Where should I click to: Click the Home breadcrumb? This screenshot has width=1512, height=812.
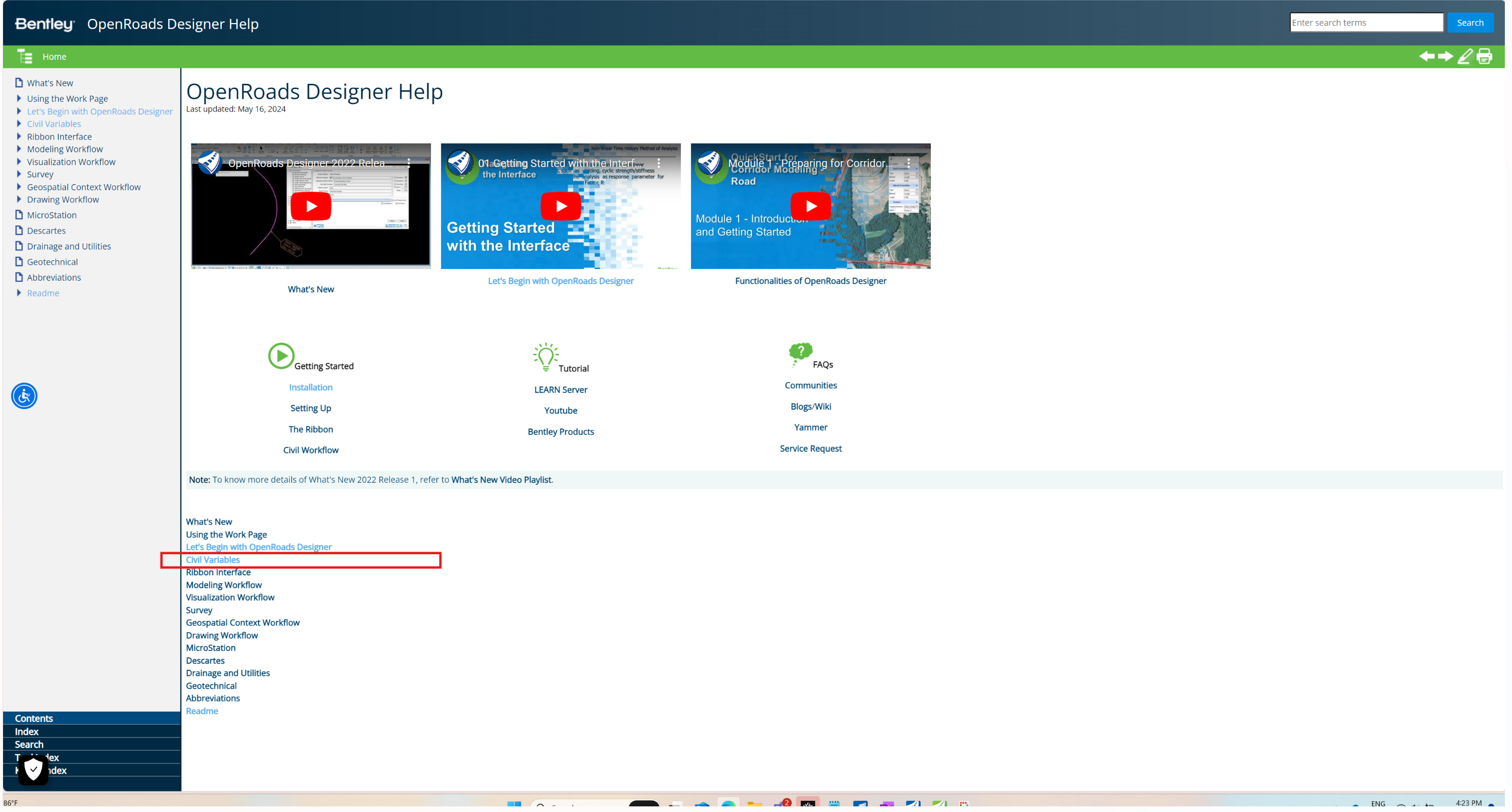54,56
